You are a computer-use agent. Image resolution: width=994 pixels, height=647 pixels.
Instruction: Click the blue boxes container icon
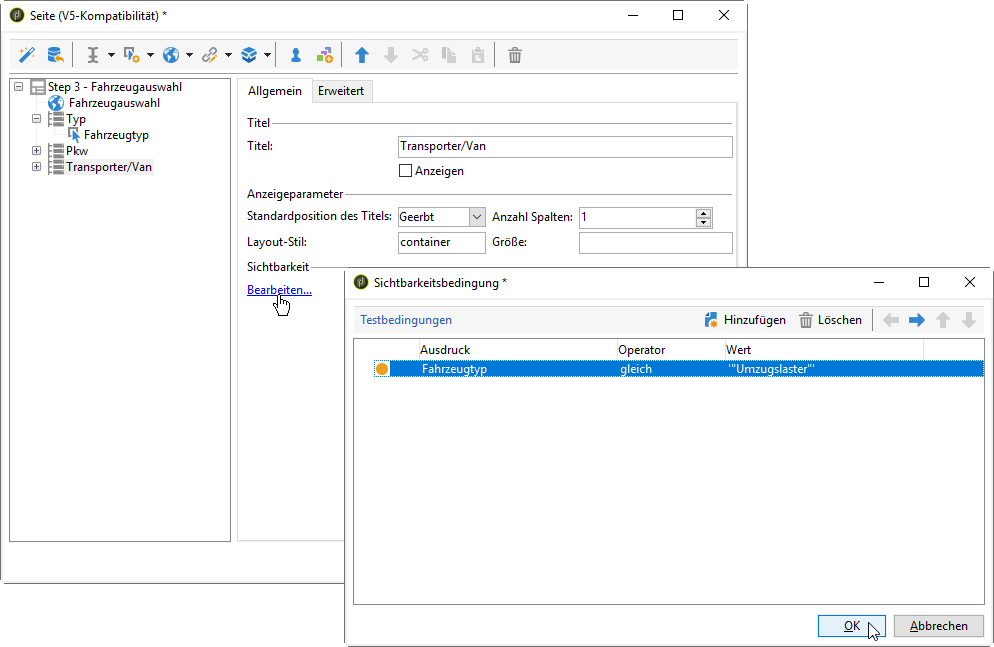tap(248, 55)
